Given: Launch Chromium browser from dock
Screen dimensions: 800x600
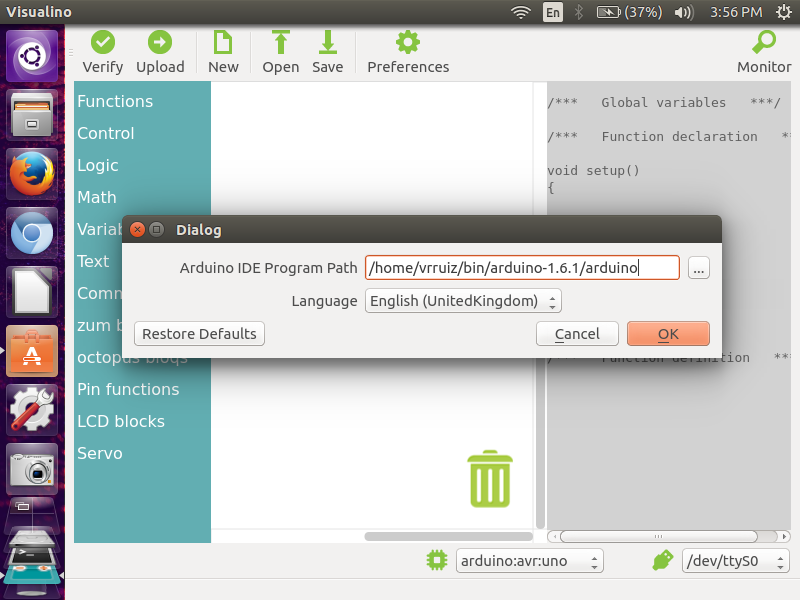Looking at the screenshot, I should 32,233.
